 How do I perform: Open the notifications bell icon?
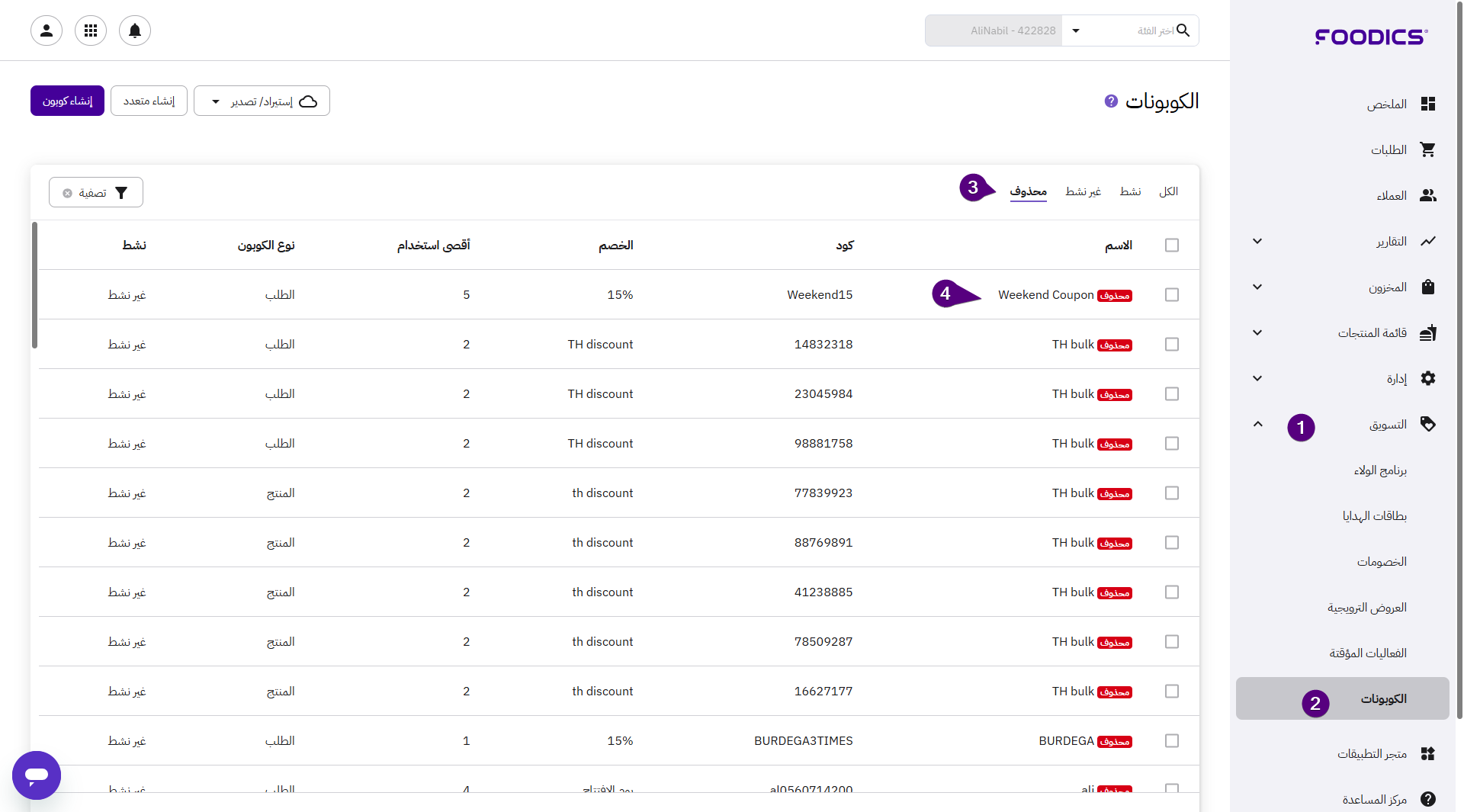(x=135, y=30)
